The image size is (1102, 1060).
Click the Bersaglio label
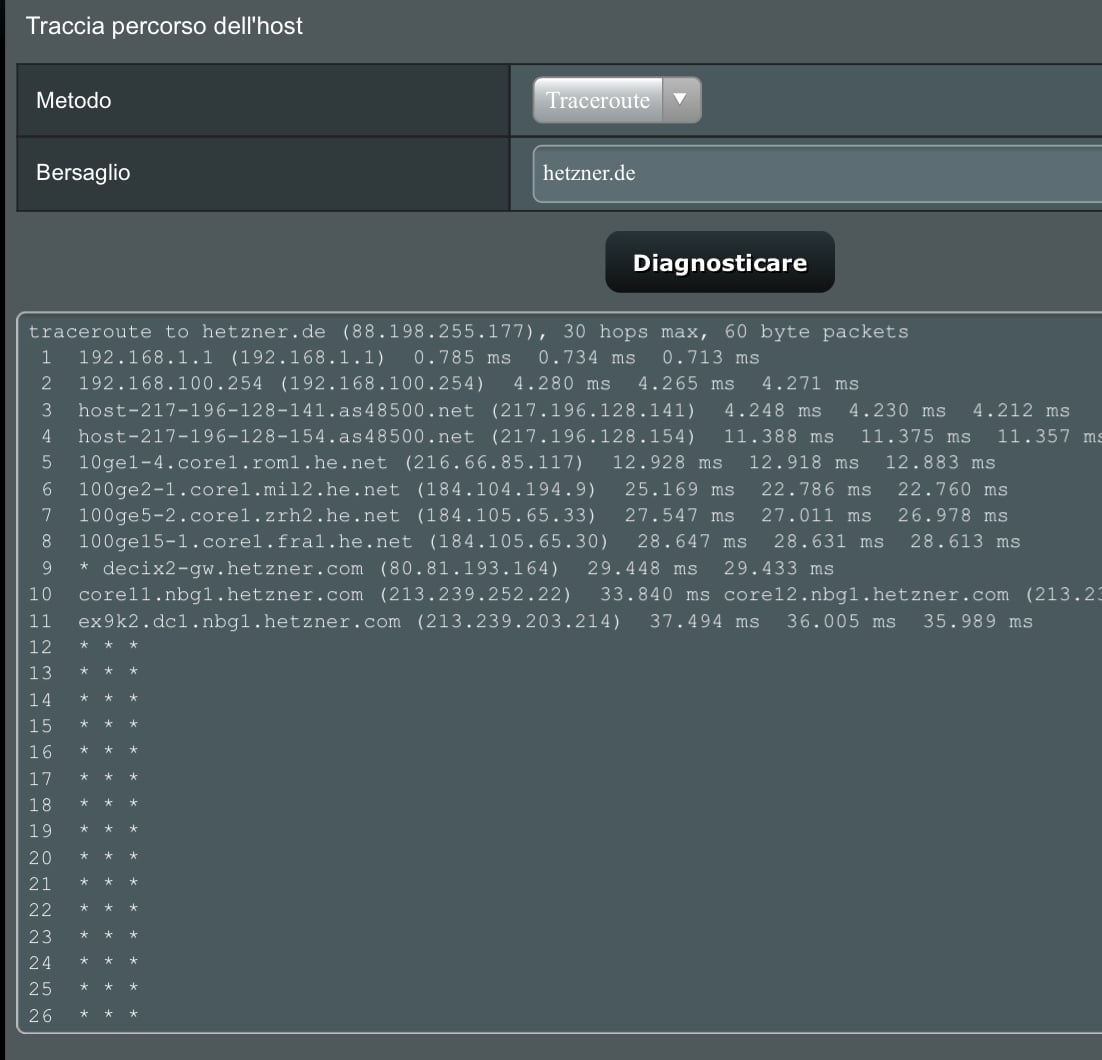coord(83,173)
